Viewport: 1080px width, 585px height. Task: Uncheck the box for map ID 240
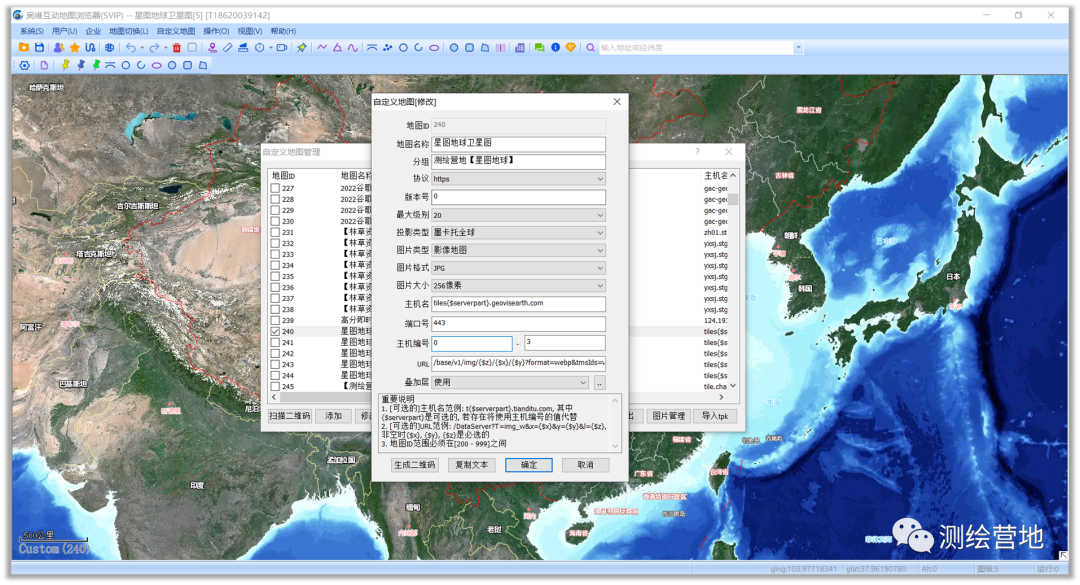point(276,331)
